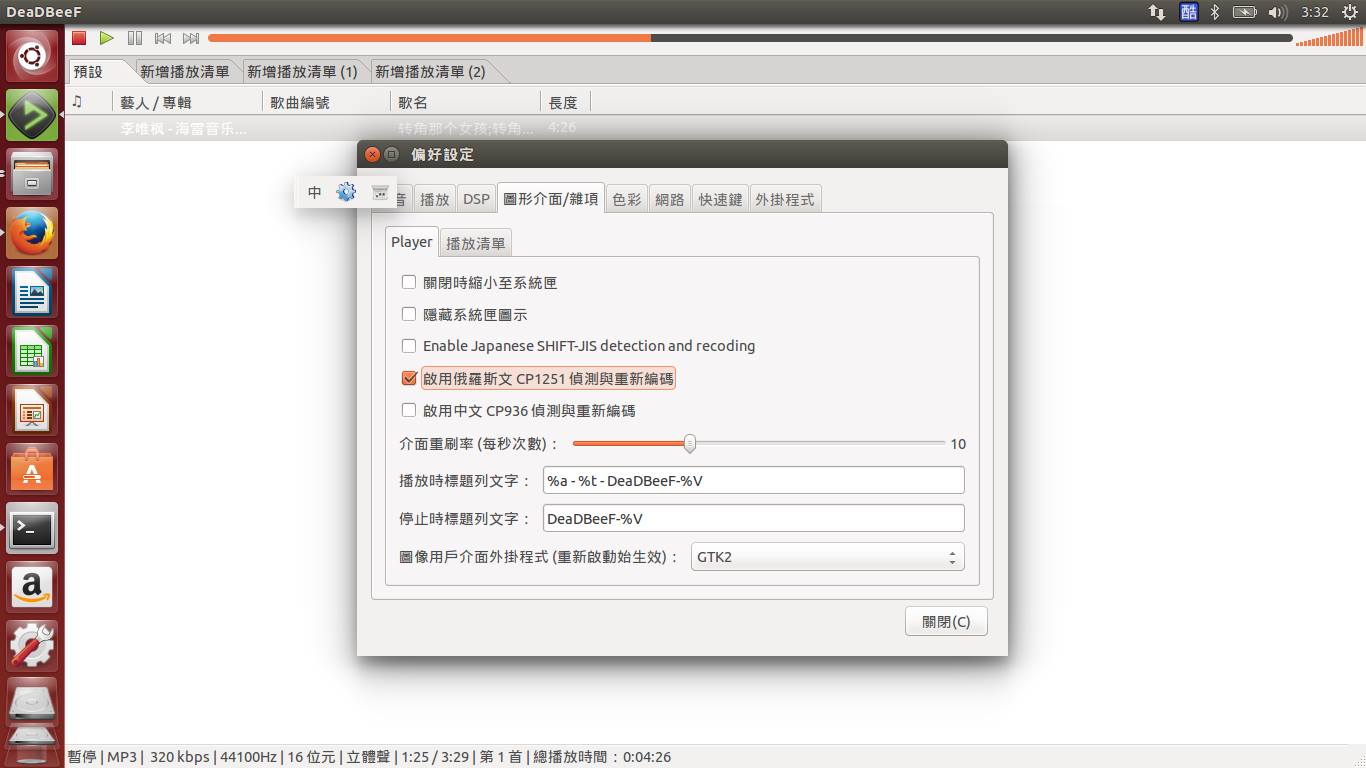Image resolution: width=1366 pixels, height=768 pixels.
Task: Open the disk drive launcher icon
Action: pyautogui.click(x=32, y=704)
